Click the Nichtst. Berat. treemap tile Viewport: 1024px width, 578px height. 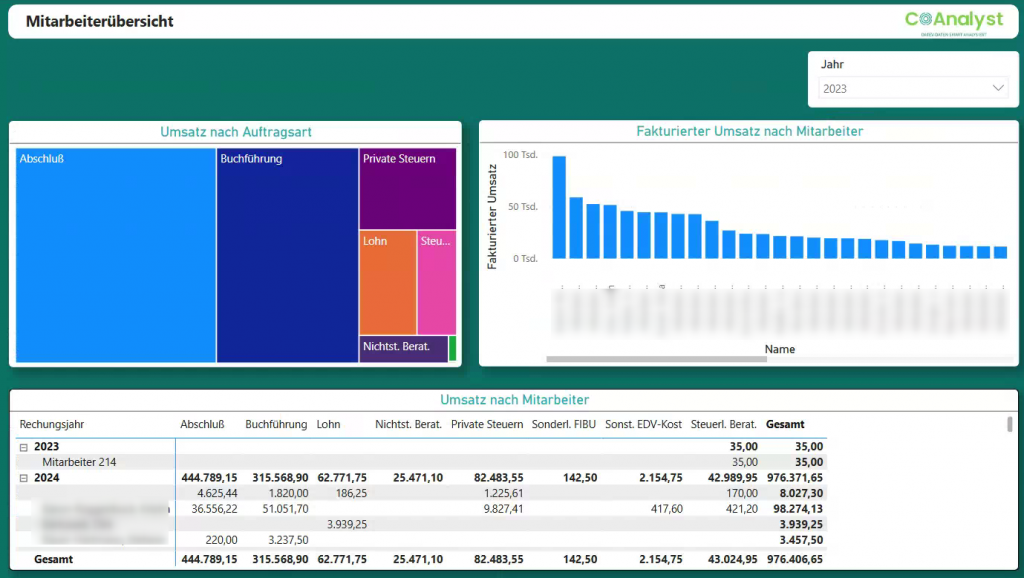tap(403, 348)
